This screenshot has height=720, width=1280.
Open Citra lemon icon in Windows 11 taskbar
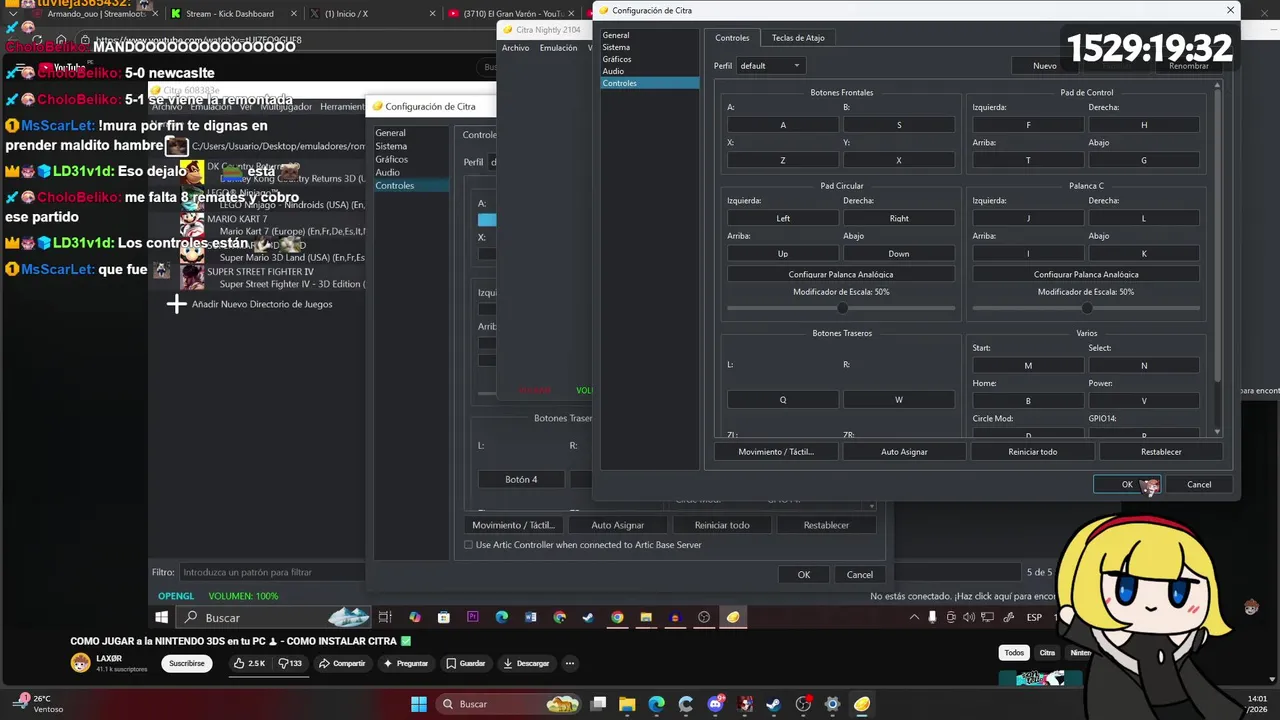(862, 704)
